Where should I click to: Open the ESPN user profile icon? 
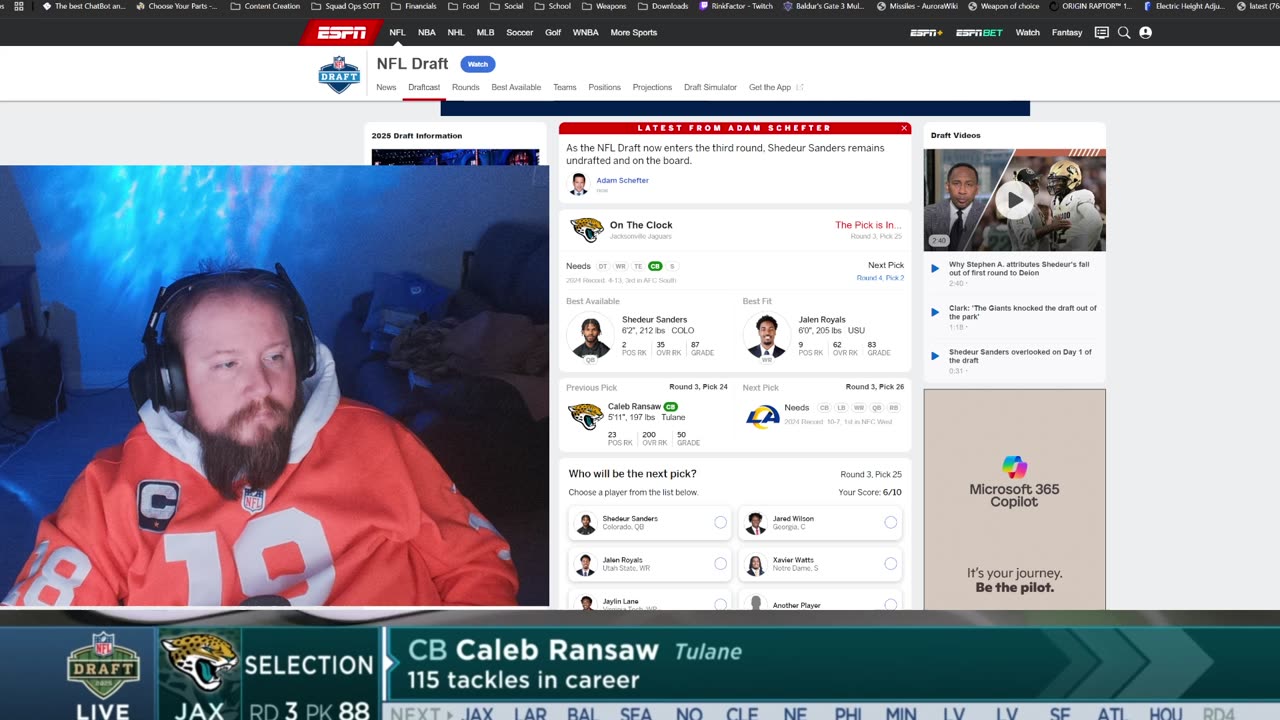pos(1146,33)
